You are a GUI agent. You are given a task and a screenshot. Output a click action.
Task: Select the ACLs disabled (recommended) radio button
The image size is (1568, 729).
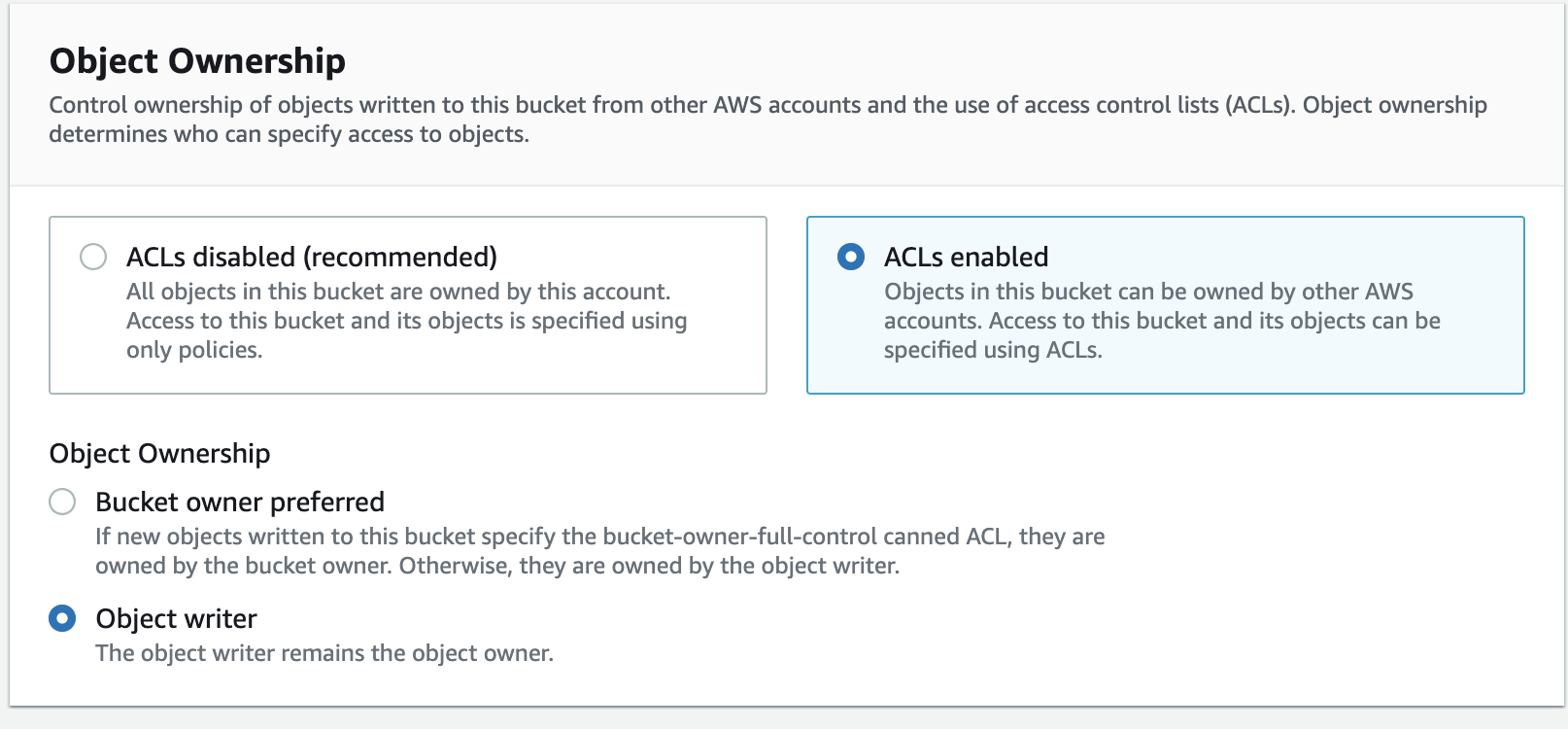[x=93, y=257]
